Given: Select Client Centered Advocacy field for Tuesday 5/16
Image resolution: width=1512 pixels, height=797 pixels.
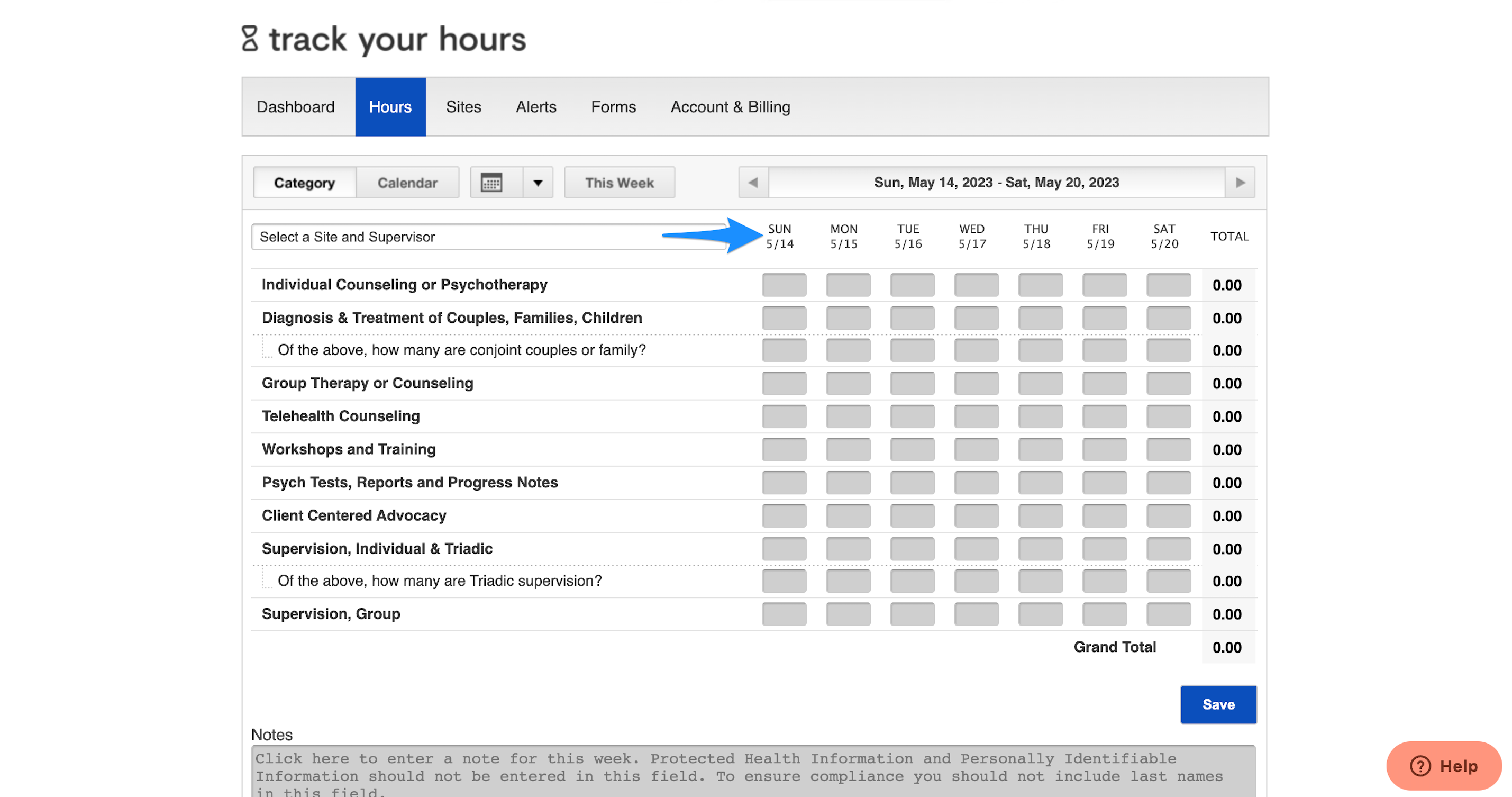Looking at the screenshot, I should click(x=912, y=515).
